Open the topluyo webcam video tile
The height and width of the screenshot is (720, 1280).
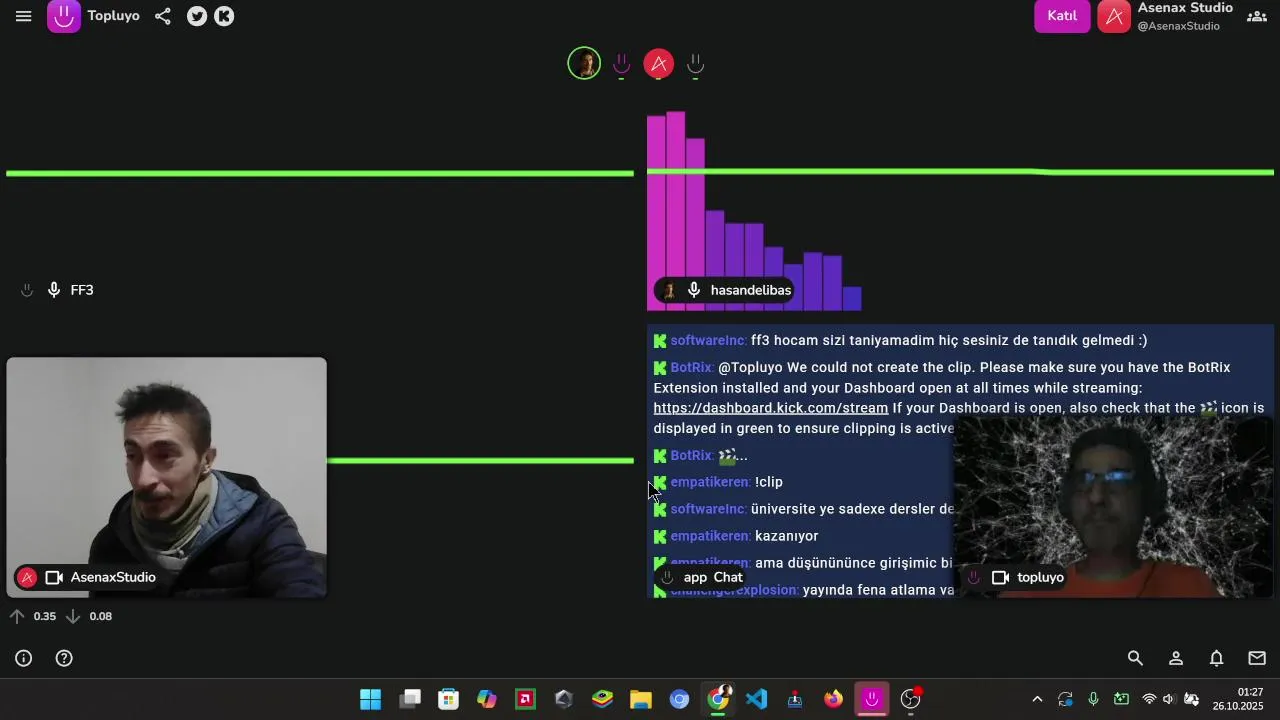tap(1114, 508)
